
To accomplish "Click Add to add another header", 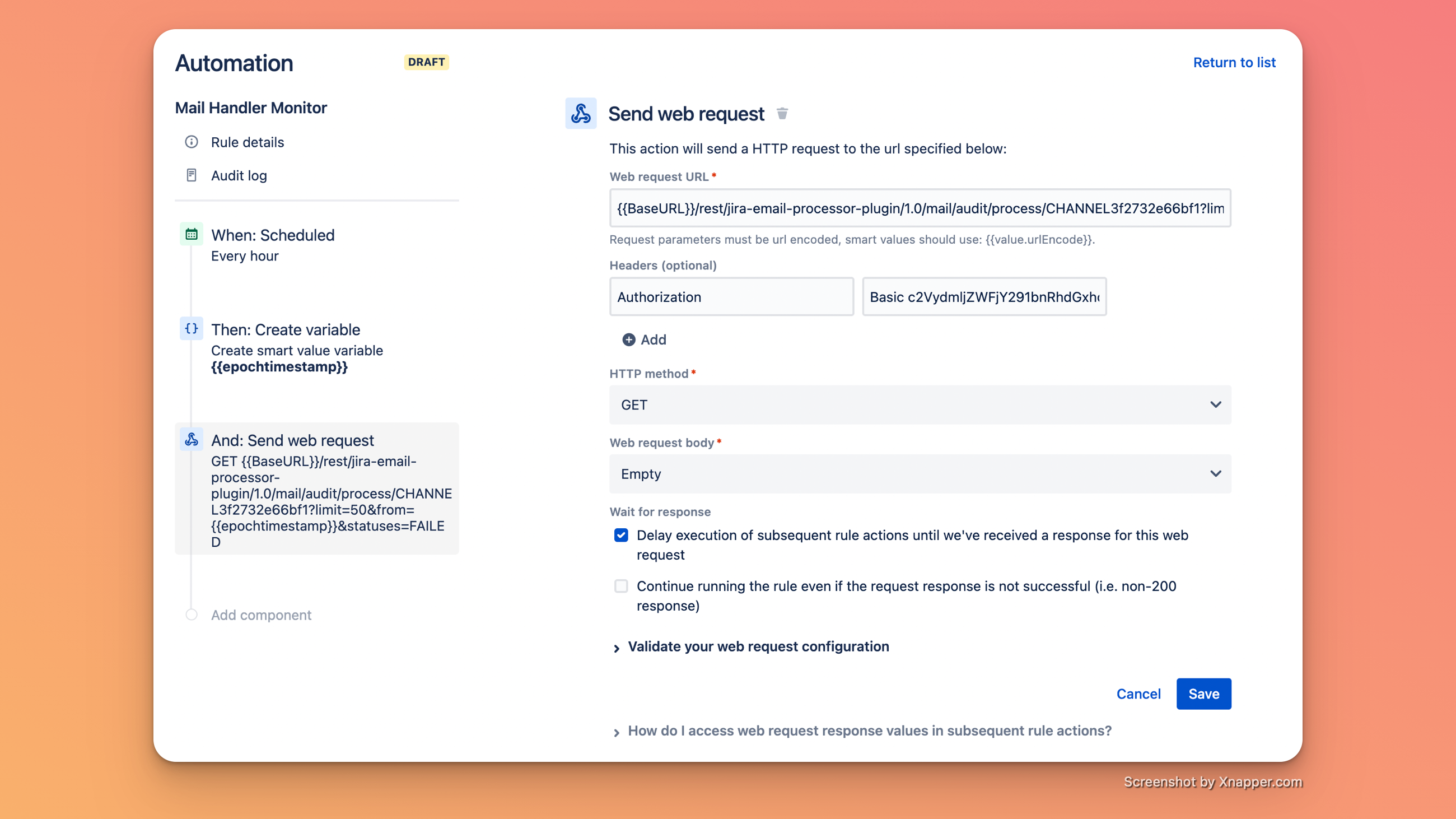I will [x=645, y=339].
